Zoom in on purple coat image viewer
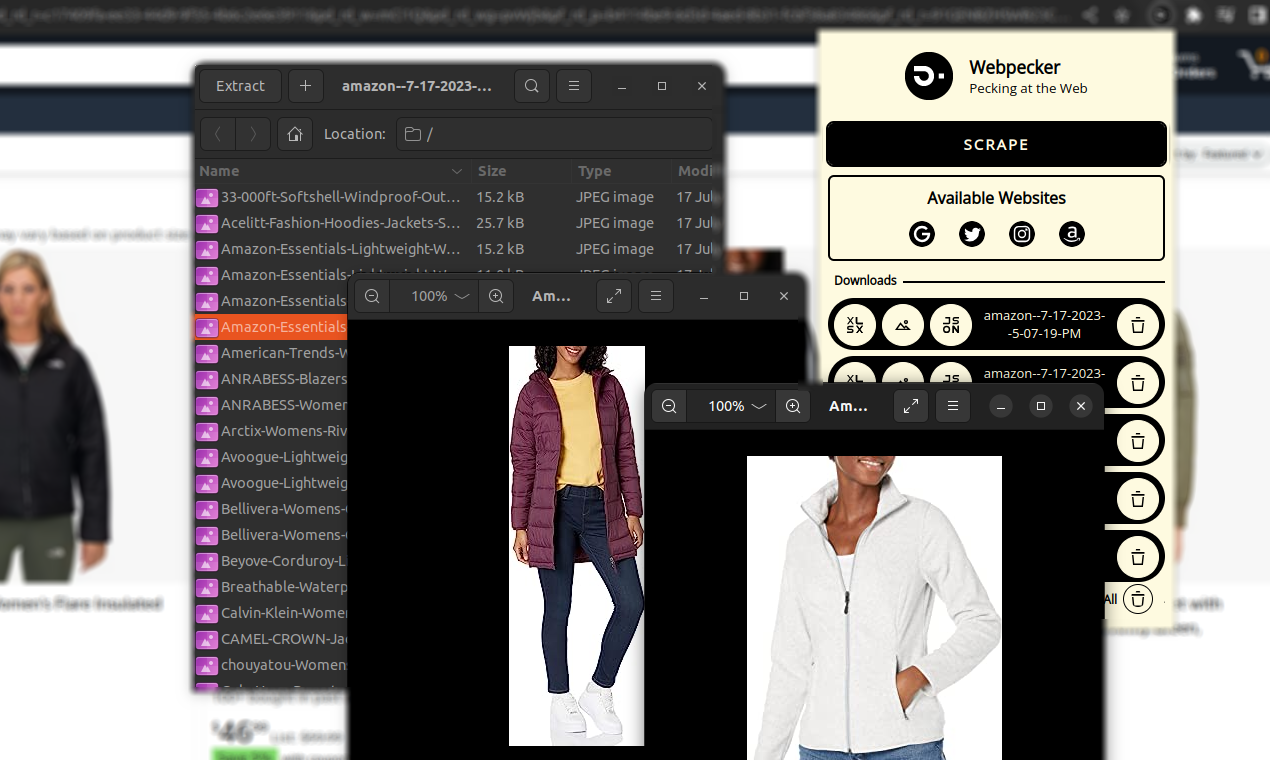1270x760 pixels. pyautogui.click(x=496, y=296)
